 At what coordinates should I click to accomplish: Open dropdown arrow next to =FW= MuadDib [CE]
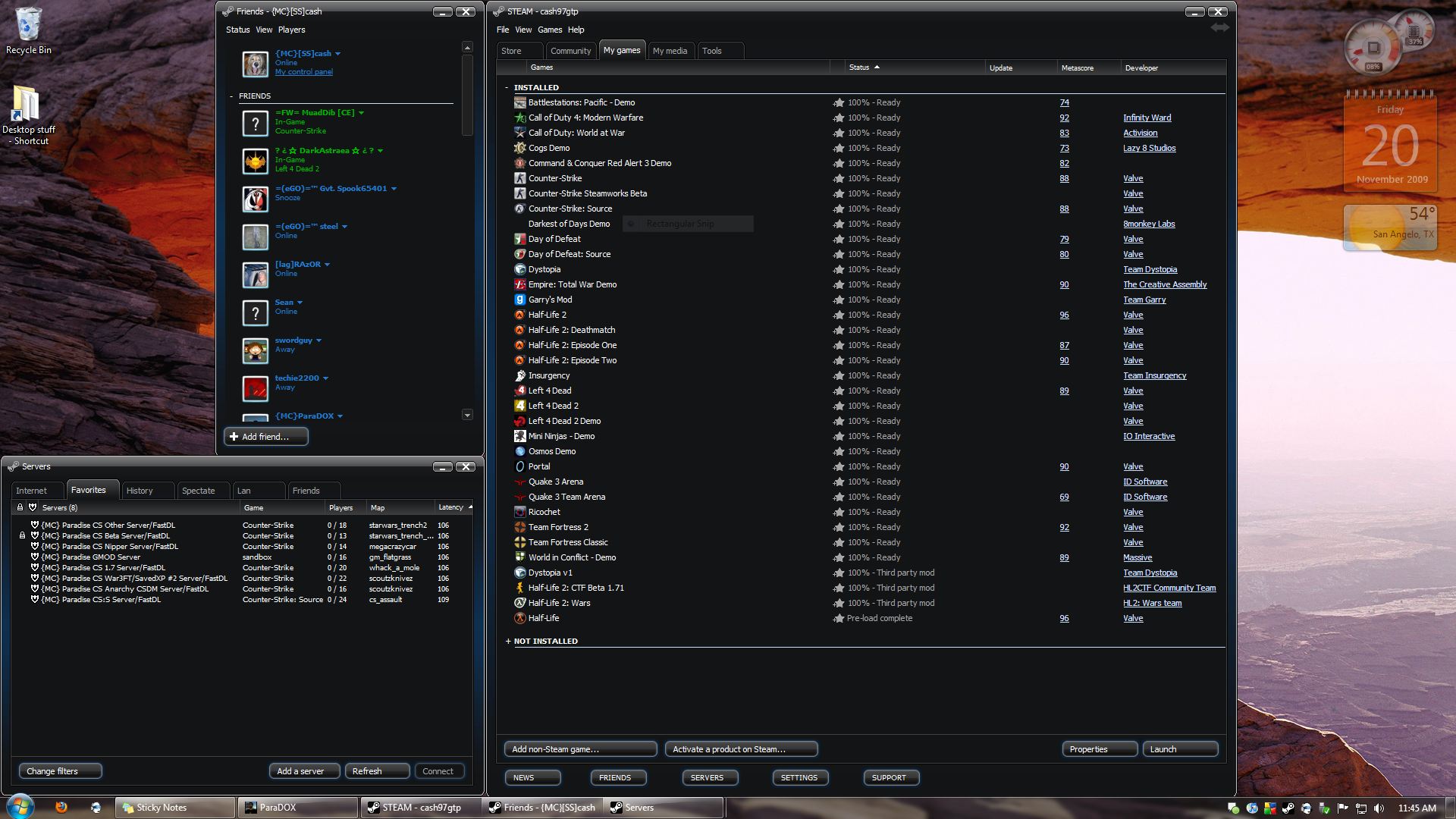(x=361, y=113)
